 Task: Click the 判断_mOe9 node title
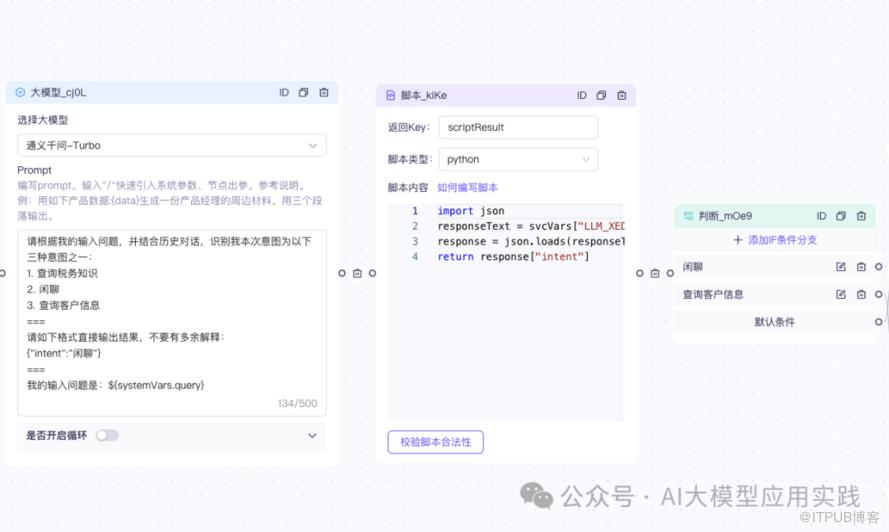(725, 216)
